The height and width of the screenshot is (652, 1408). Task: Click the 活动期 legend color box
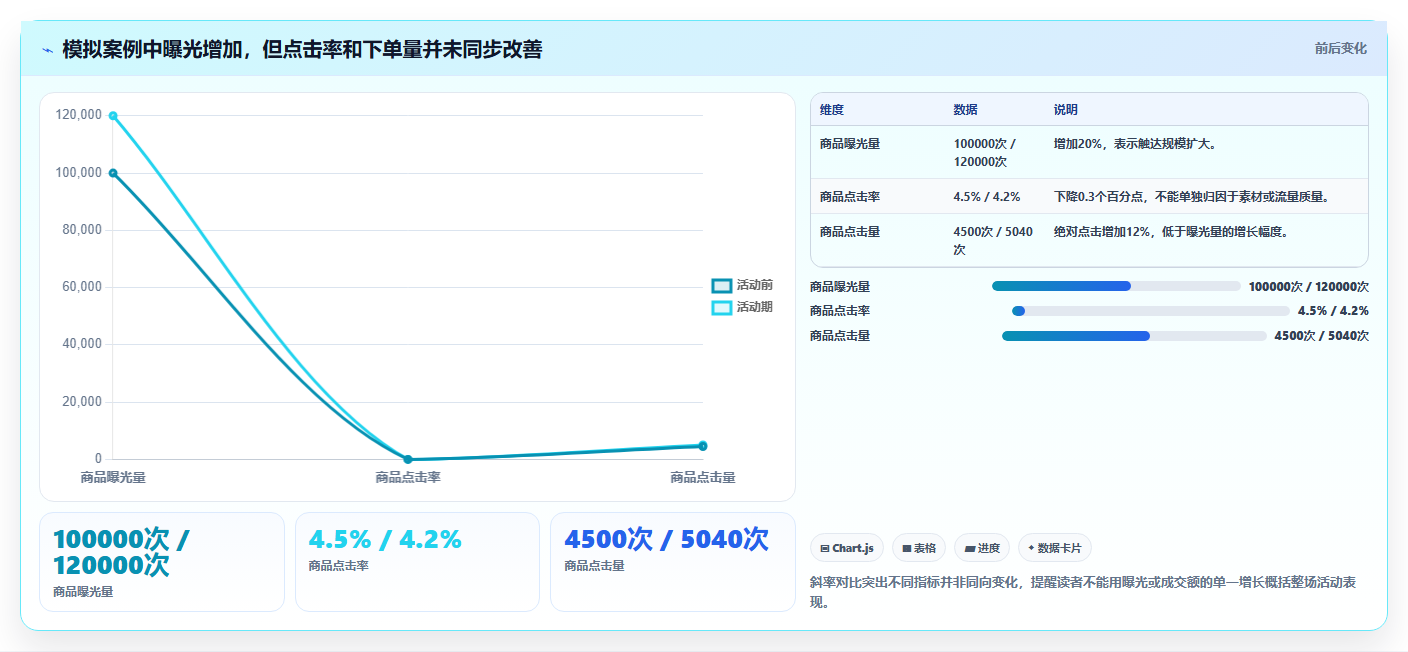click(x=721, y=308)
